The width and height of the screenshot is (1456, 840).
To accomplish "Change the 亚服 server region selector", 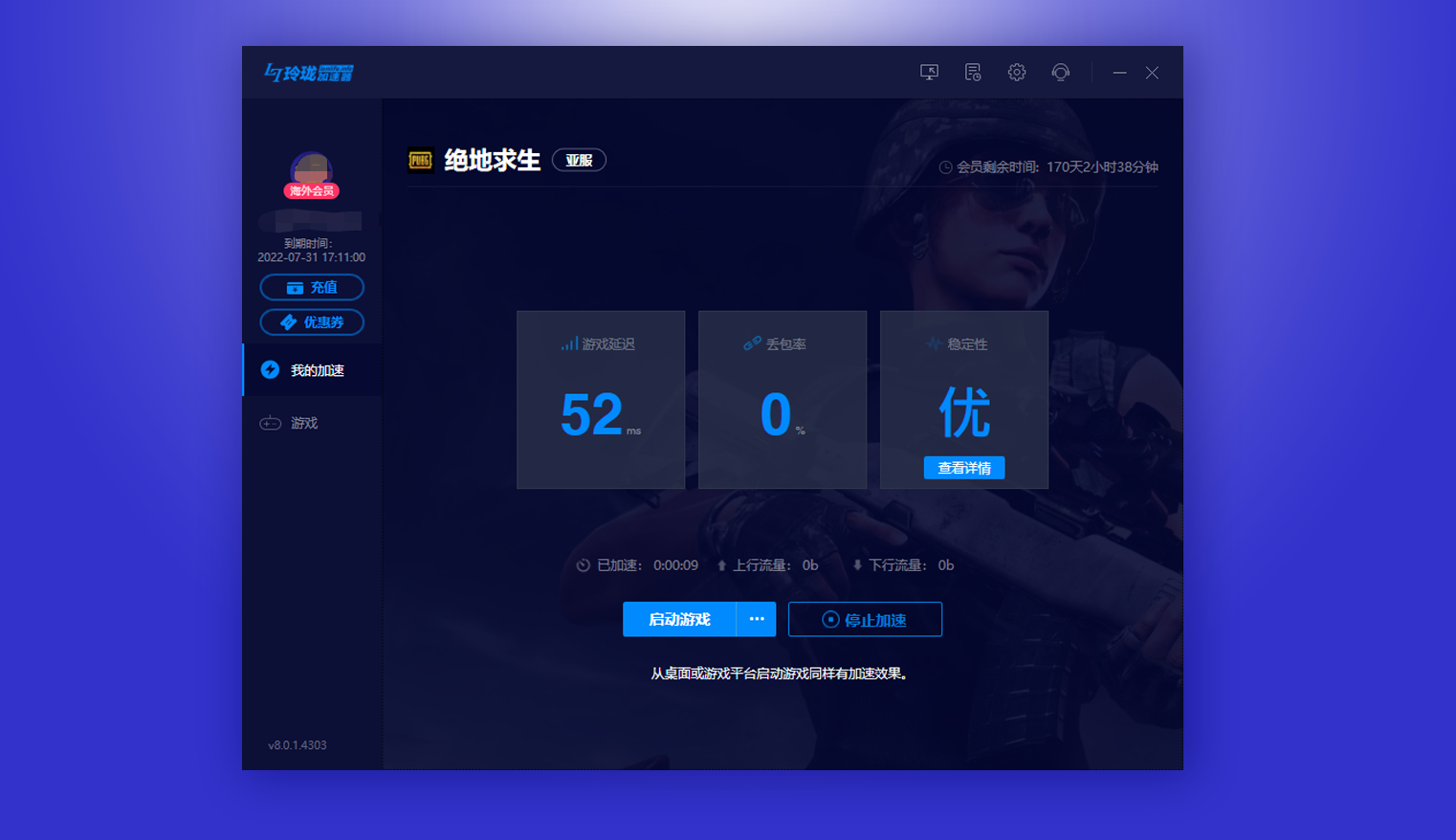I will (x=579, y=161).
